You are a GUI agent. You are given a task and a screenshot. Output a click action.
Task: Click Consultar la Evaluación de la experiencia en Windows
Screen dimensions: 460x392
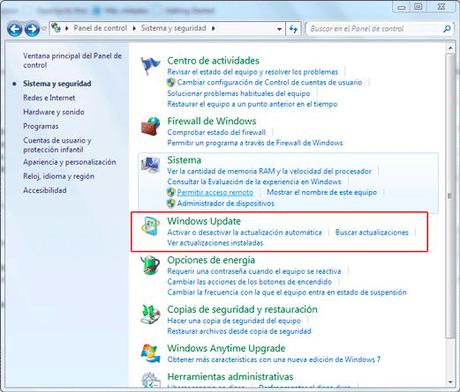(254, 182)
